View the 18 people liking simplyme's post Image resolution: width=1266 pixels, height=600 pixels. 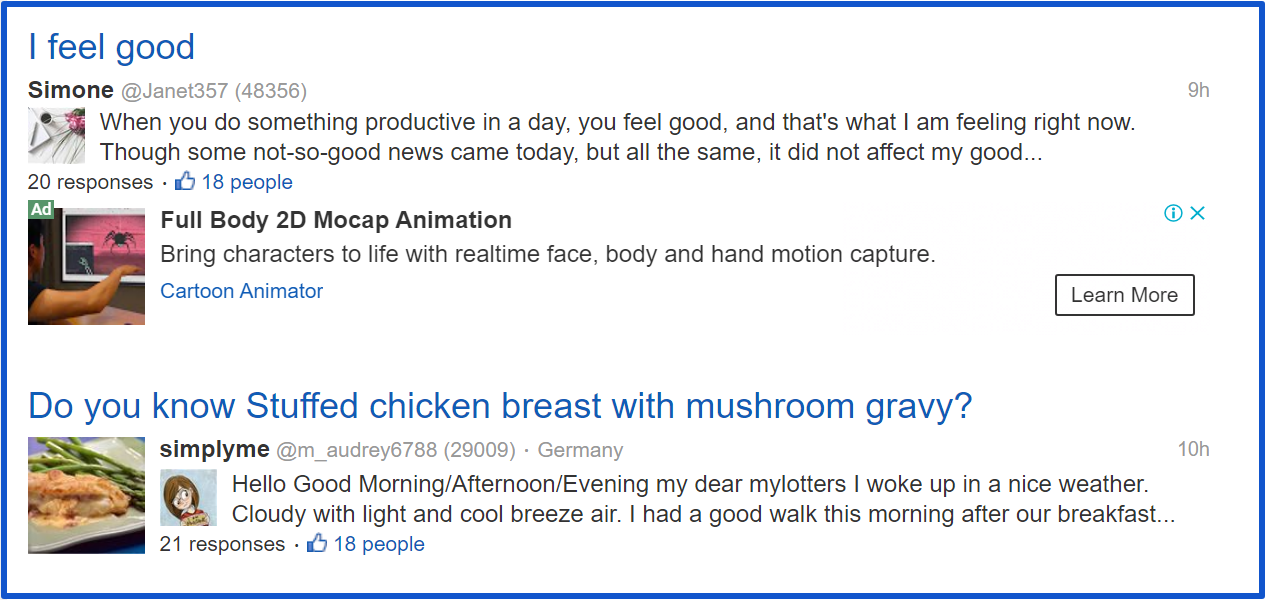click(x=379, y=544)
